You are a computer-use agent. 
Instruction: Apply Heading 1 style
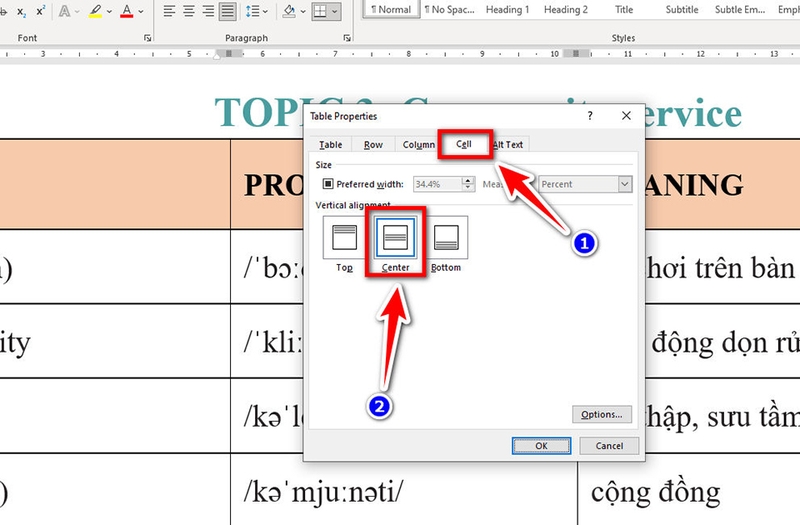click(507, 9)
